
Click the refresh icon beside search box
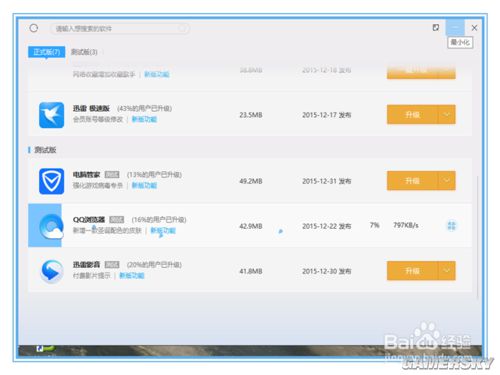tap(34, 28)
